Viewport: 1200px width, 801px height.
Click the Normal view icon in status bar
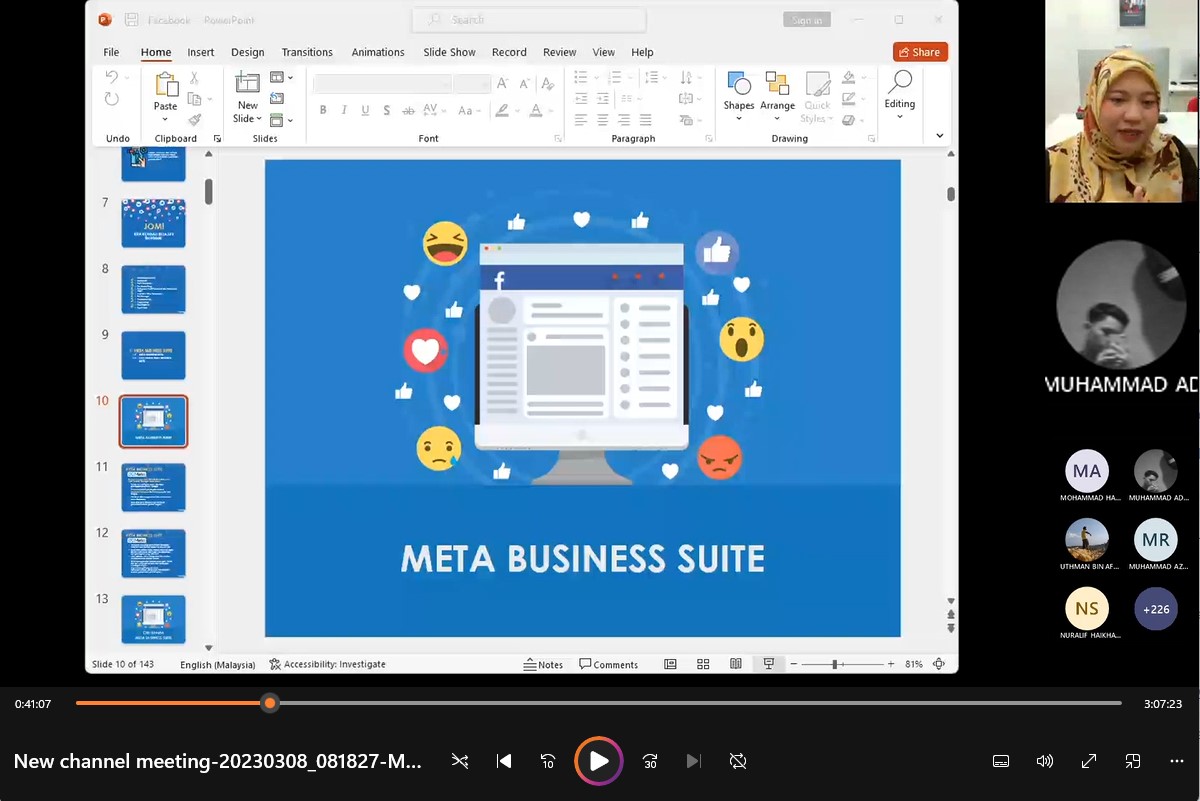(x=670, y=664)
